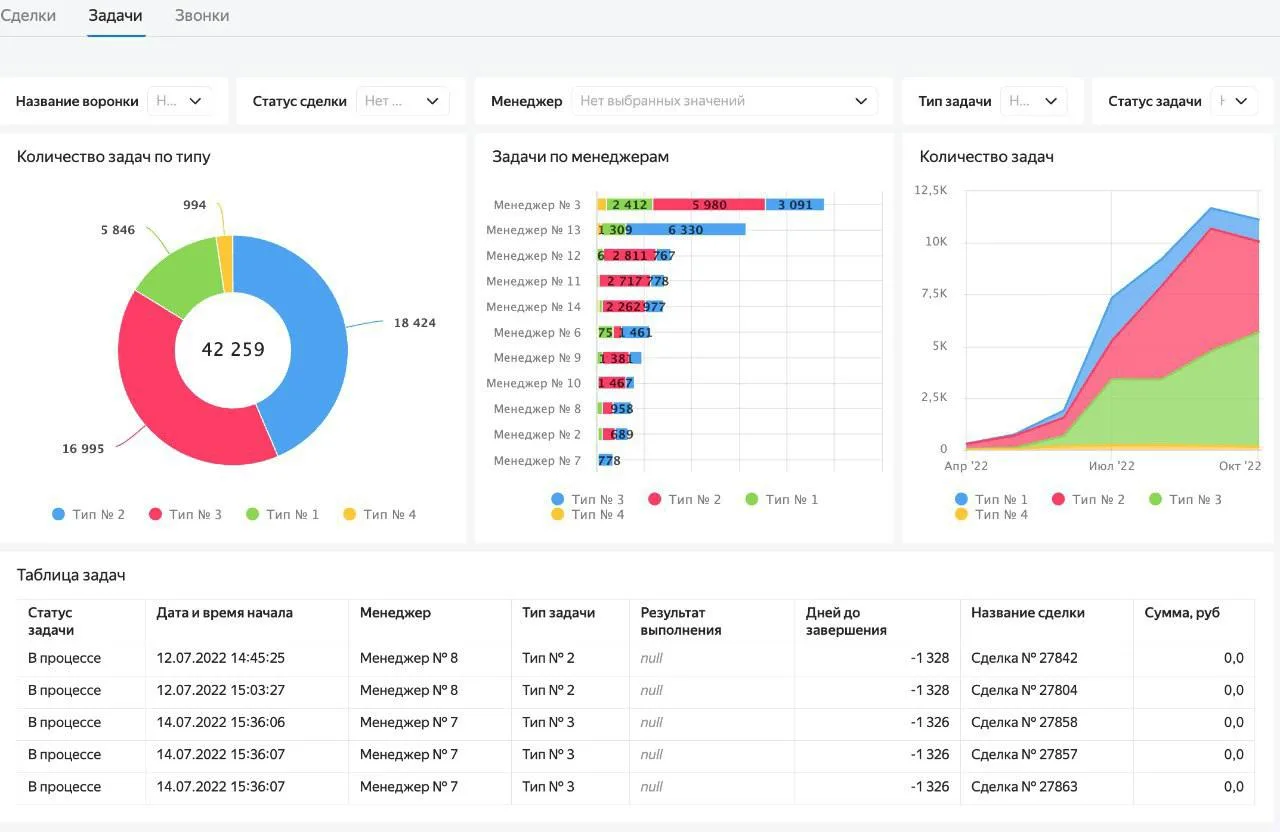Toggle Тип № 2 in donut chart legend
The image size is (1280, 832).
coord(88,514)
